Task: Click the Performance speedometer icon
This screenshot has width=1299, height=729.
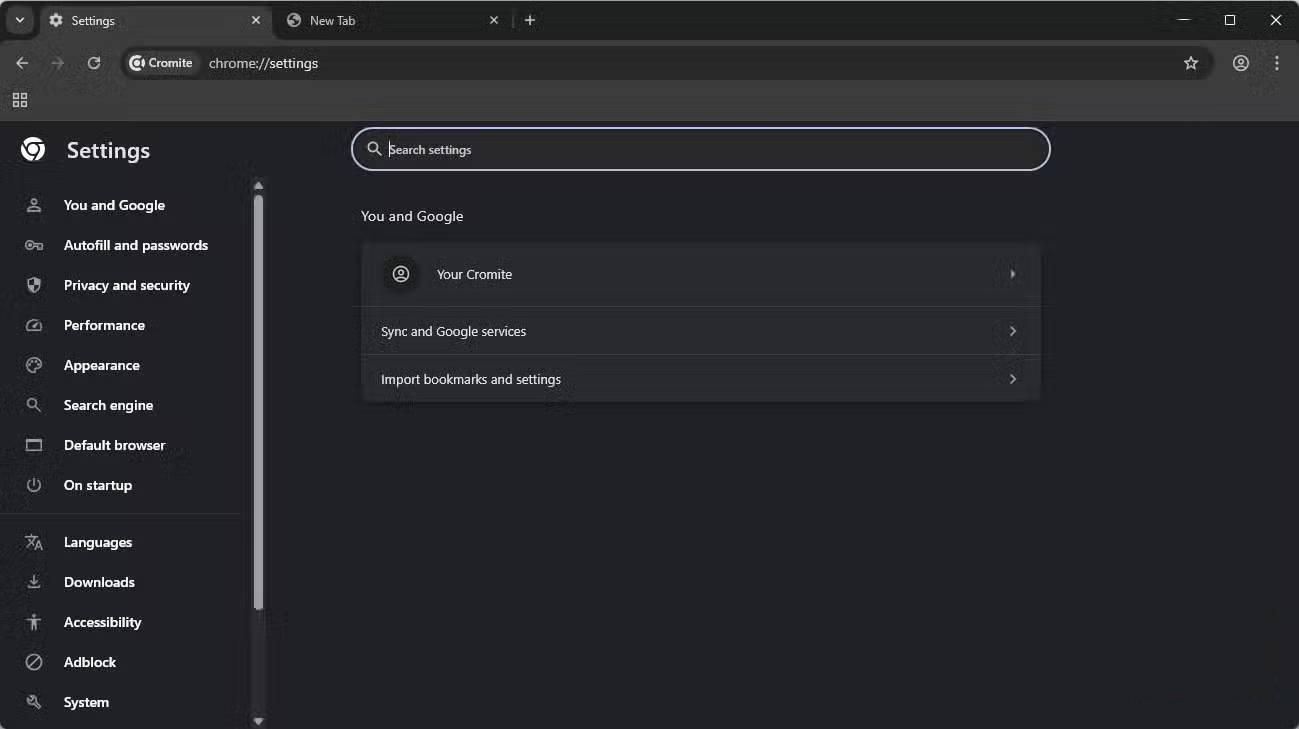Action: [33, 325]
